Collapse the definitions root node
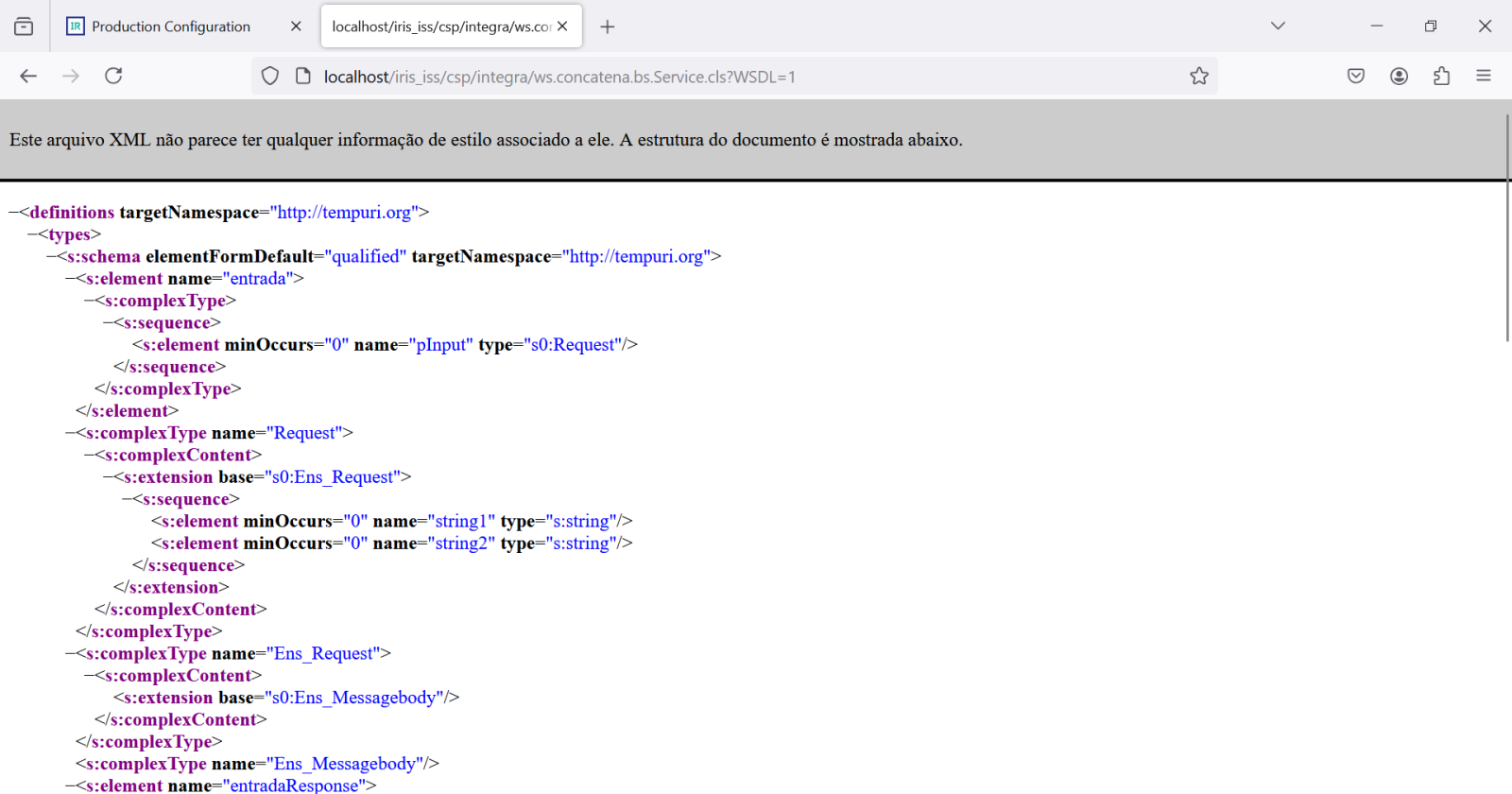 (x=13, y=213)
